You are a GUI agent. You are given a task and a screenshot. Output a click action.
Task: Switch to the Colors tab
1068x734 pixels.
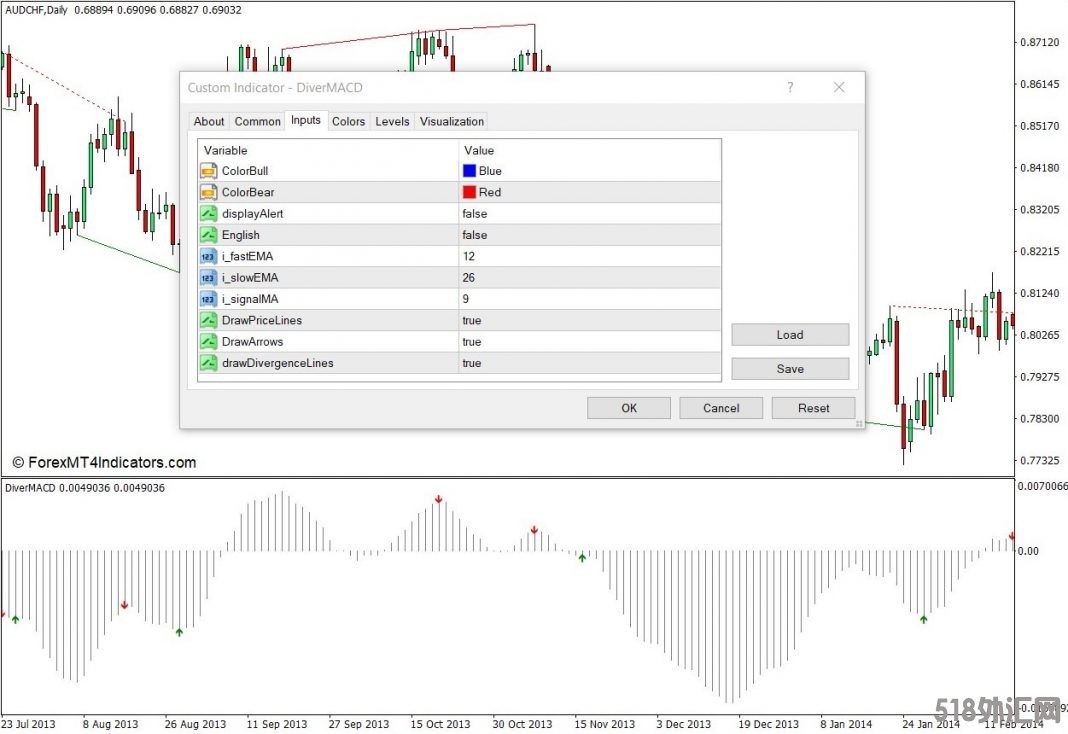(348, 122)
